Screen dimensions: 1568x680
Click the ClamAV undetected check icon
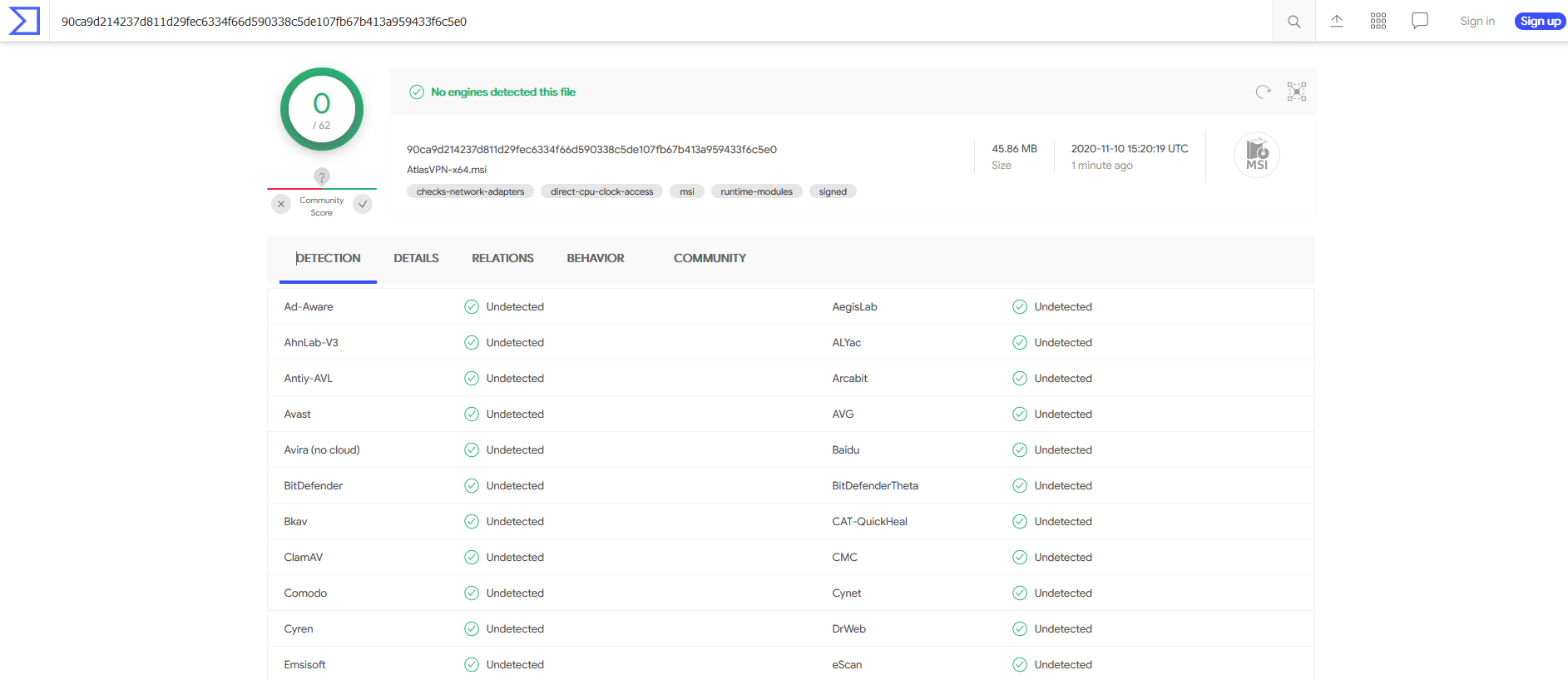pyautogui.click(x=472, y=557)
